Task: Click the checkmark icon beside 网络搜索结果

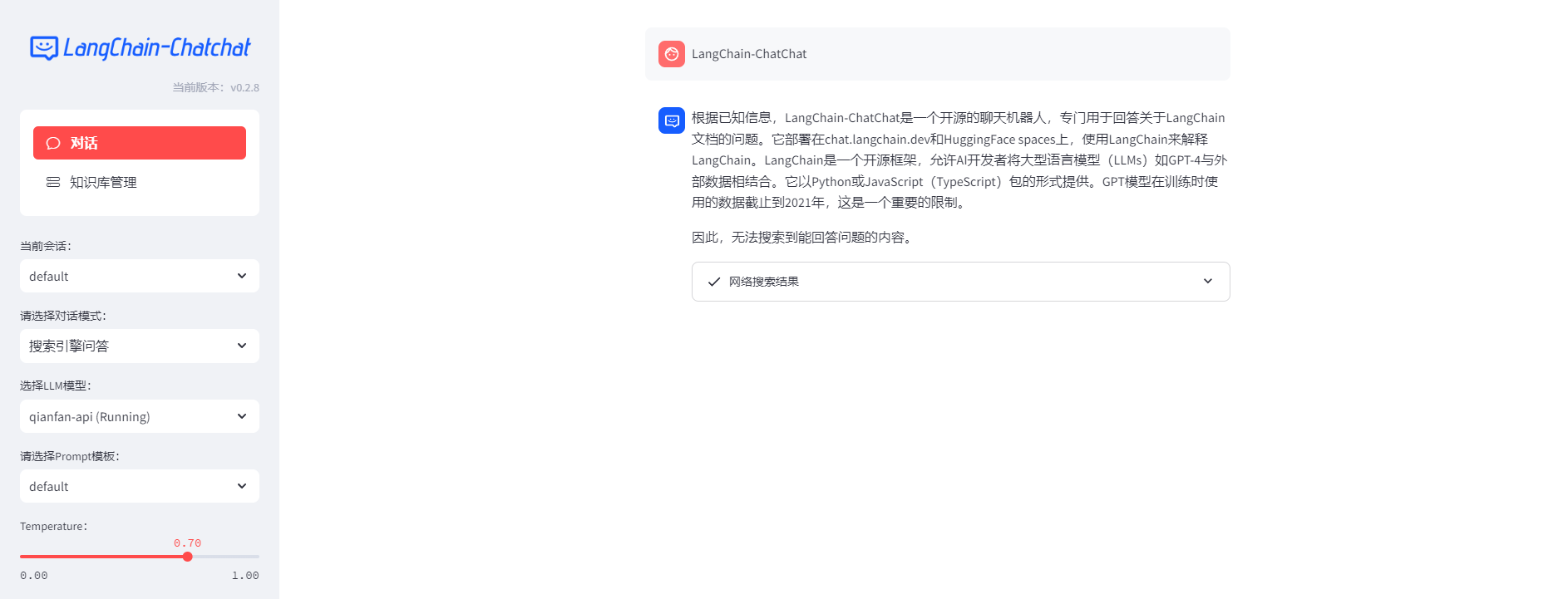Action: coord(713,282)
